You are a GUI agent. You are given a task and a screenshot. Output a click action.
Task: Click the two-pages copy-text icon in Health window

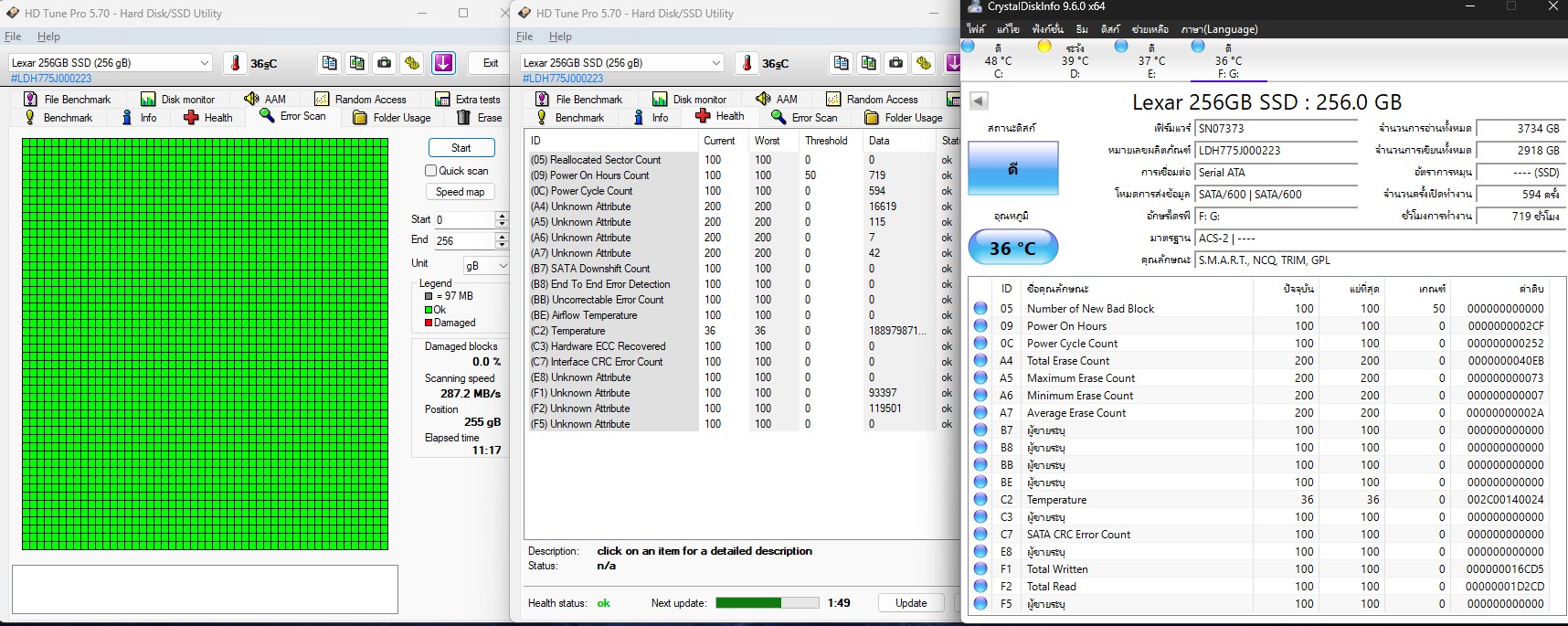point(842,63)
